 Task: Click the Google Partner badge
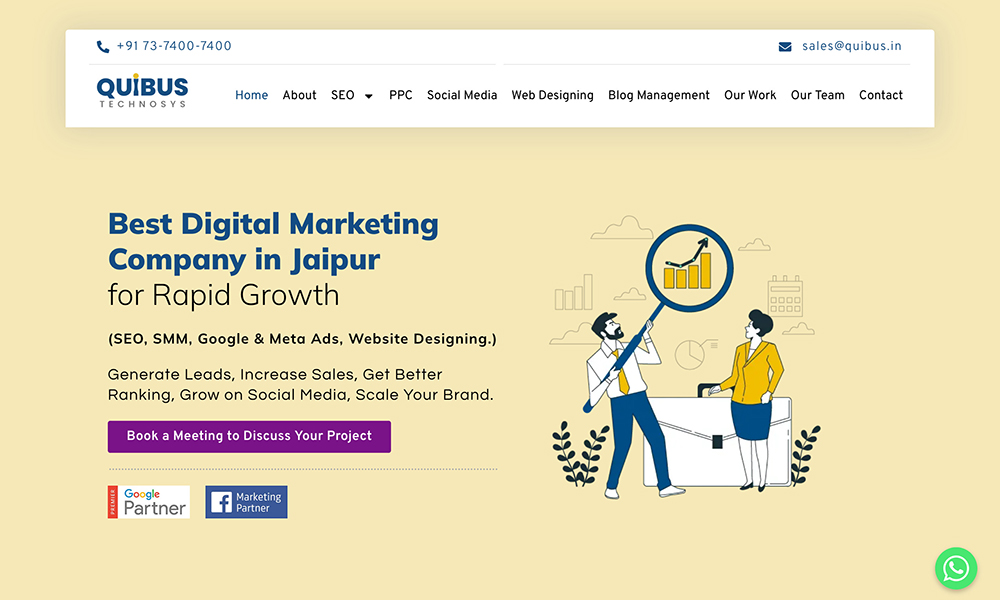(149, 502)
